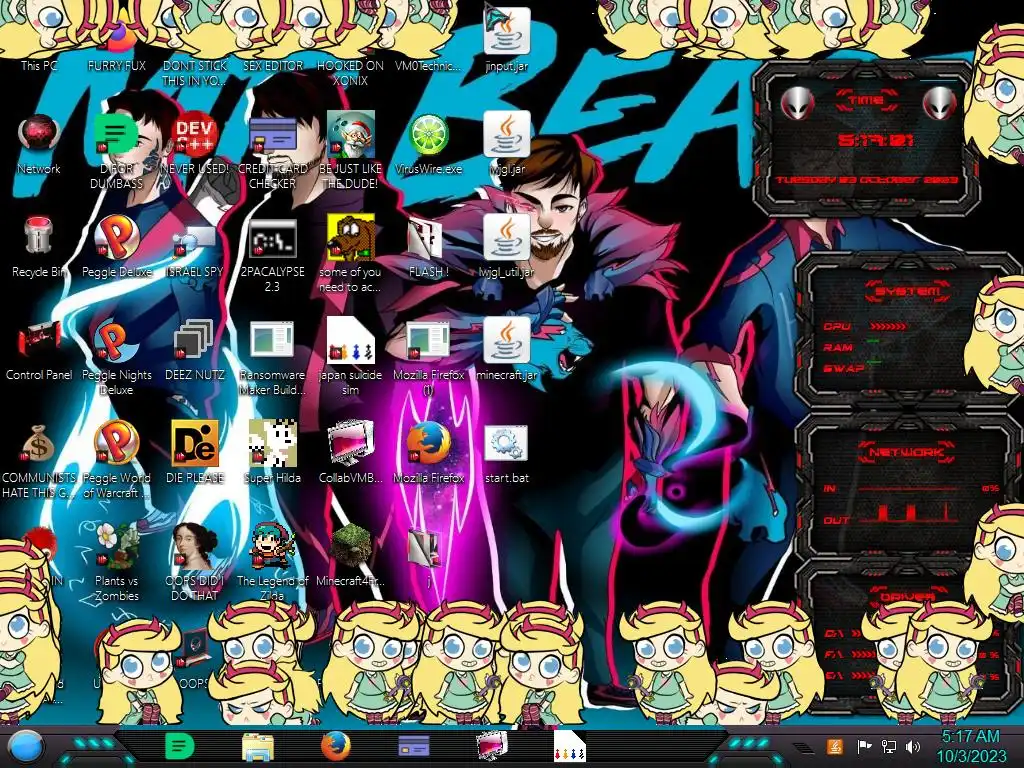Open the Mozilla Firefox (1) shortcut

[428, 358]
